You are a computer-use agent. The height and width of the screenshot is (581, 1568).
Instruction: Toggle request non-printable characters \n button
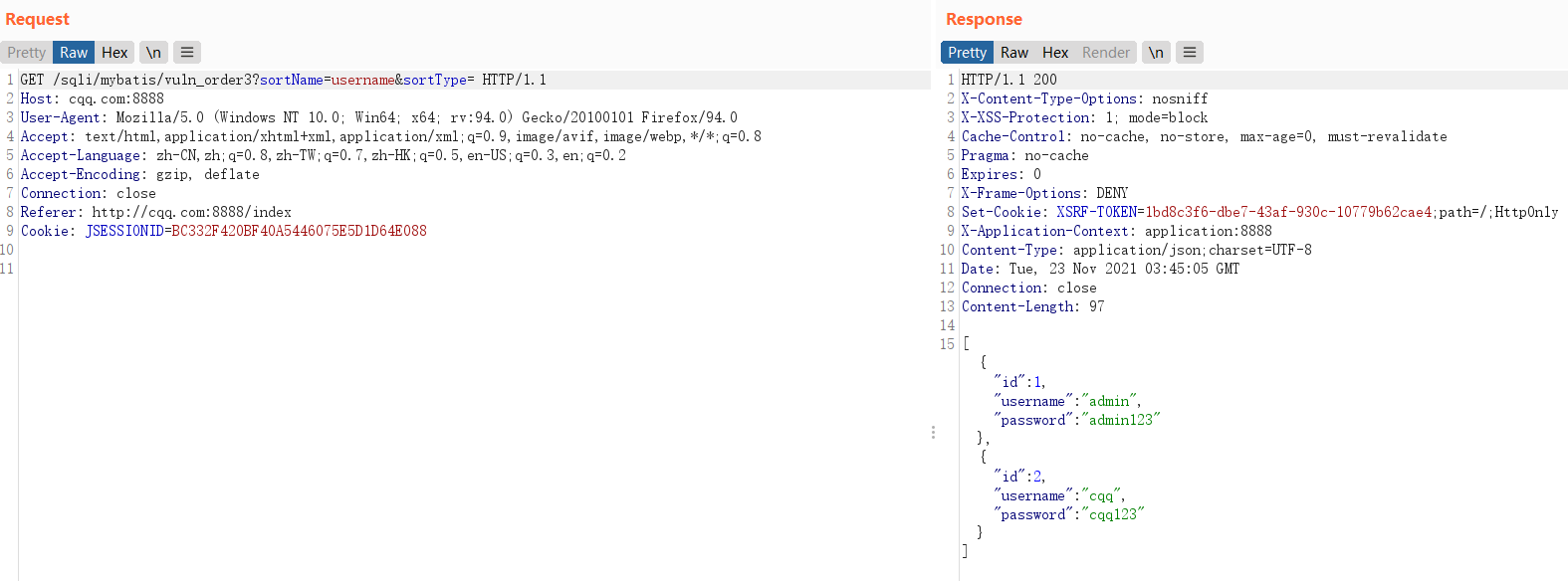pyautogui.click(x=153, y=53)
